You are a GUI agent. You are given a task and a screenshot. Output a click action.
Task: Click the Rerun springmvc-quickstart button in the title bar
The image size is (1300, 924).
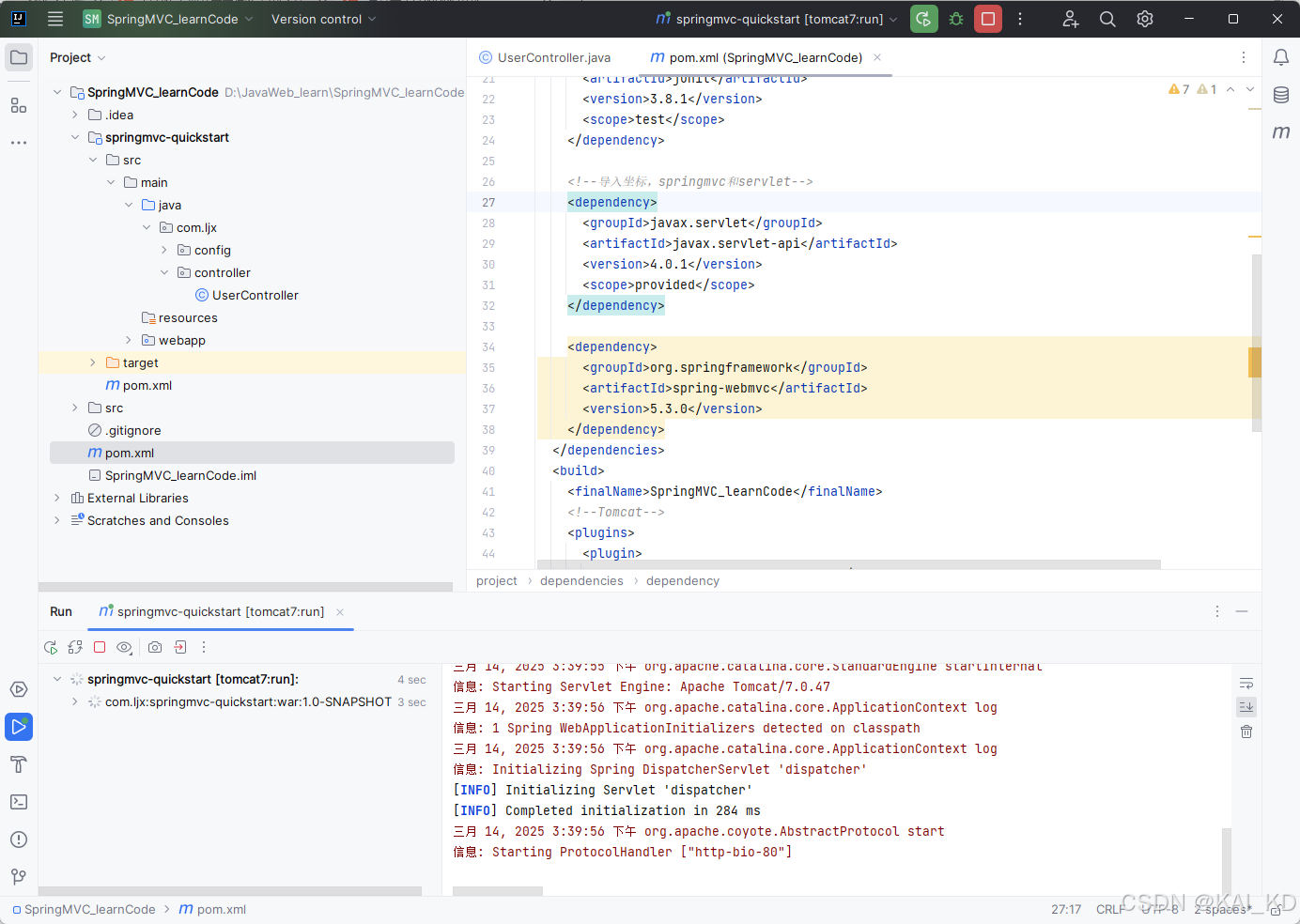(x=924, y=19)
